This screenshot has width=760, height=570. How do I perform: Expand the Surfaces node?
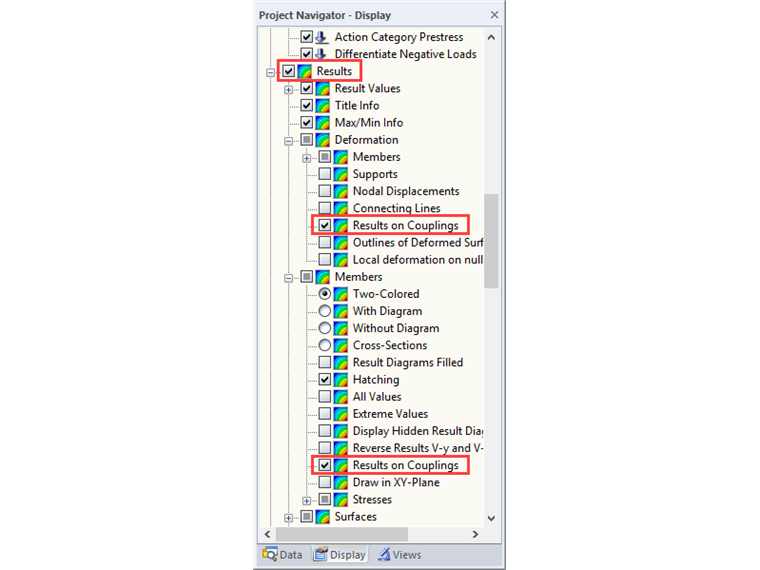(x=288, y=518)
